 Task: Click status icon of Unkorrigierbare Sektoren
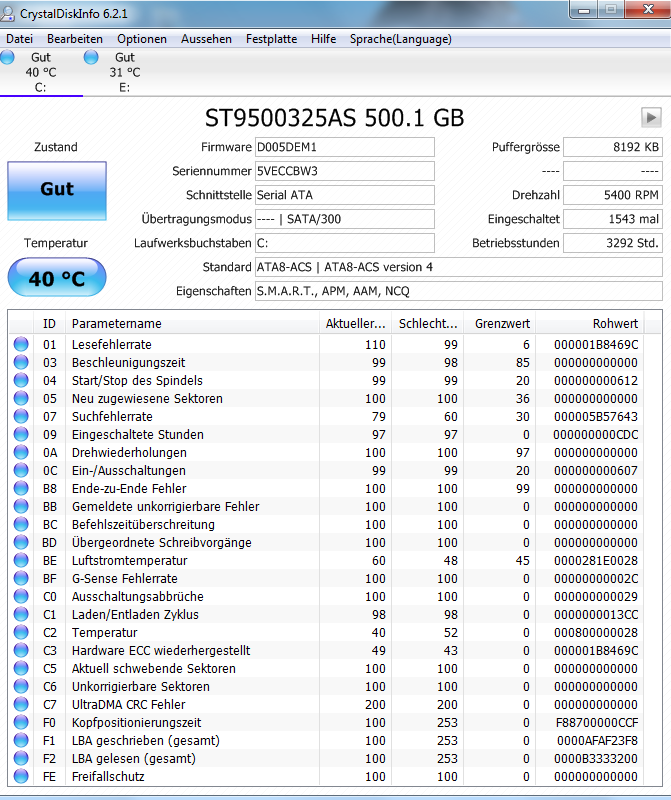[x=21, y=686]
